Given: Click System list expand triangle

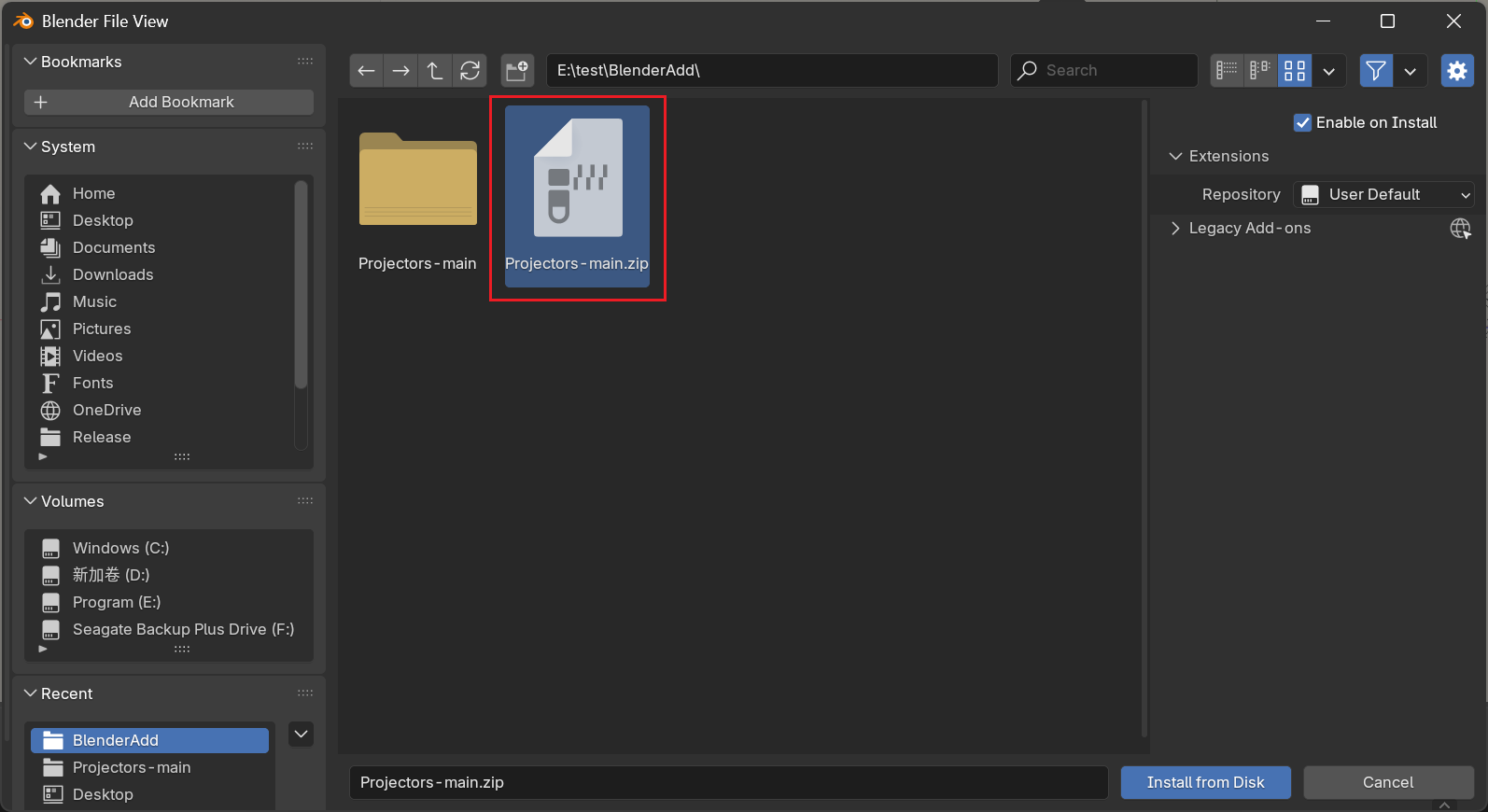Looking at the screenshot, I should coord(43,456).
